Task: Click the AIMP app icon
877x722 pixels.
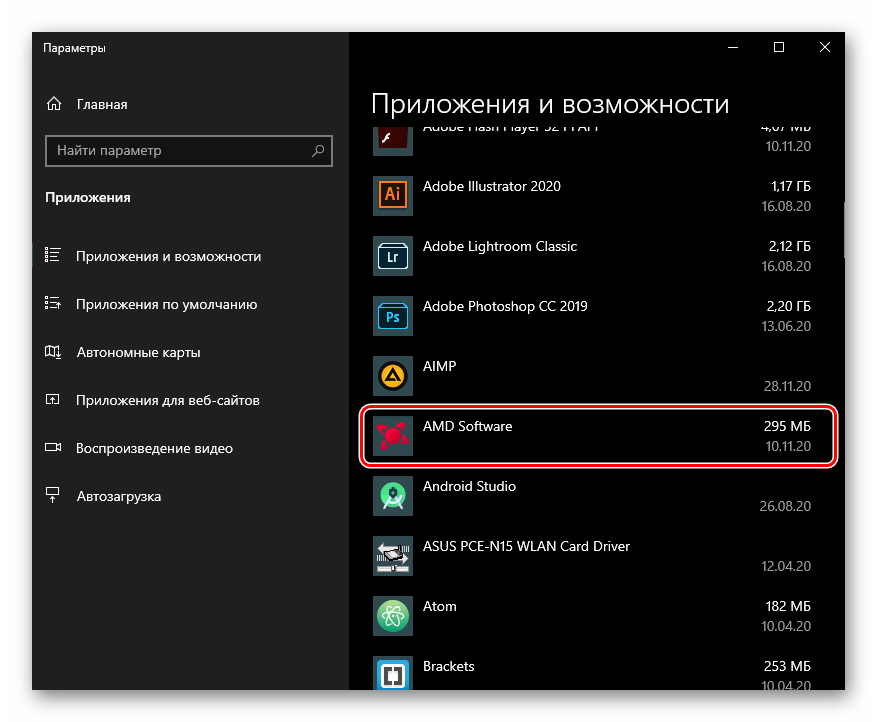Action: click(x=393, y=376)
